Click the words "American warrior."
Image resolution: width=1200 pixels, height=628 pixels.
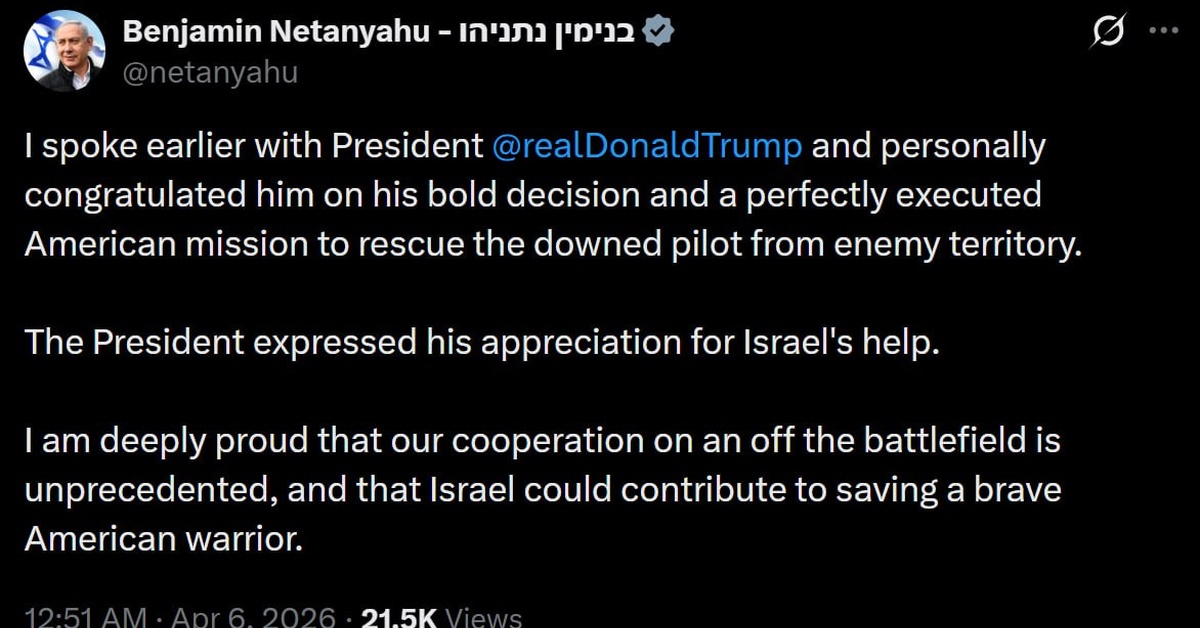(x=162, y=538)
